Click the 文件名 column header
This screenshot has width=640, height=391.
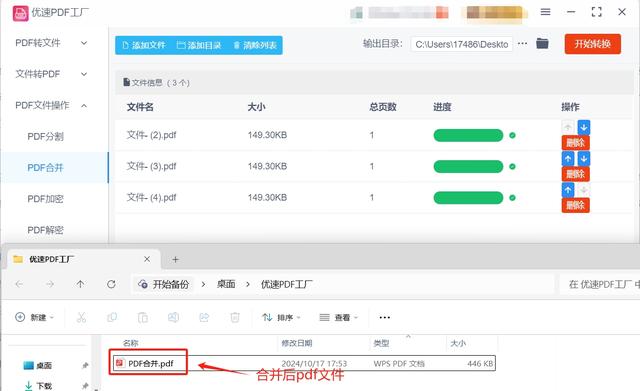[140, 107]
